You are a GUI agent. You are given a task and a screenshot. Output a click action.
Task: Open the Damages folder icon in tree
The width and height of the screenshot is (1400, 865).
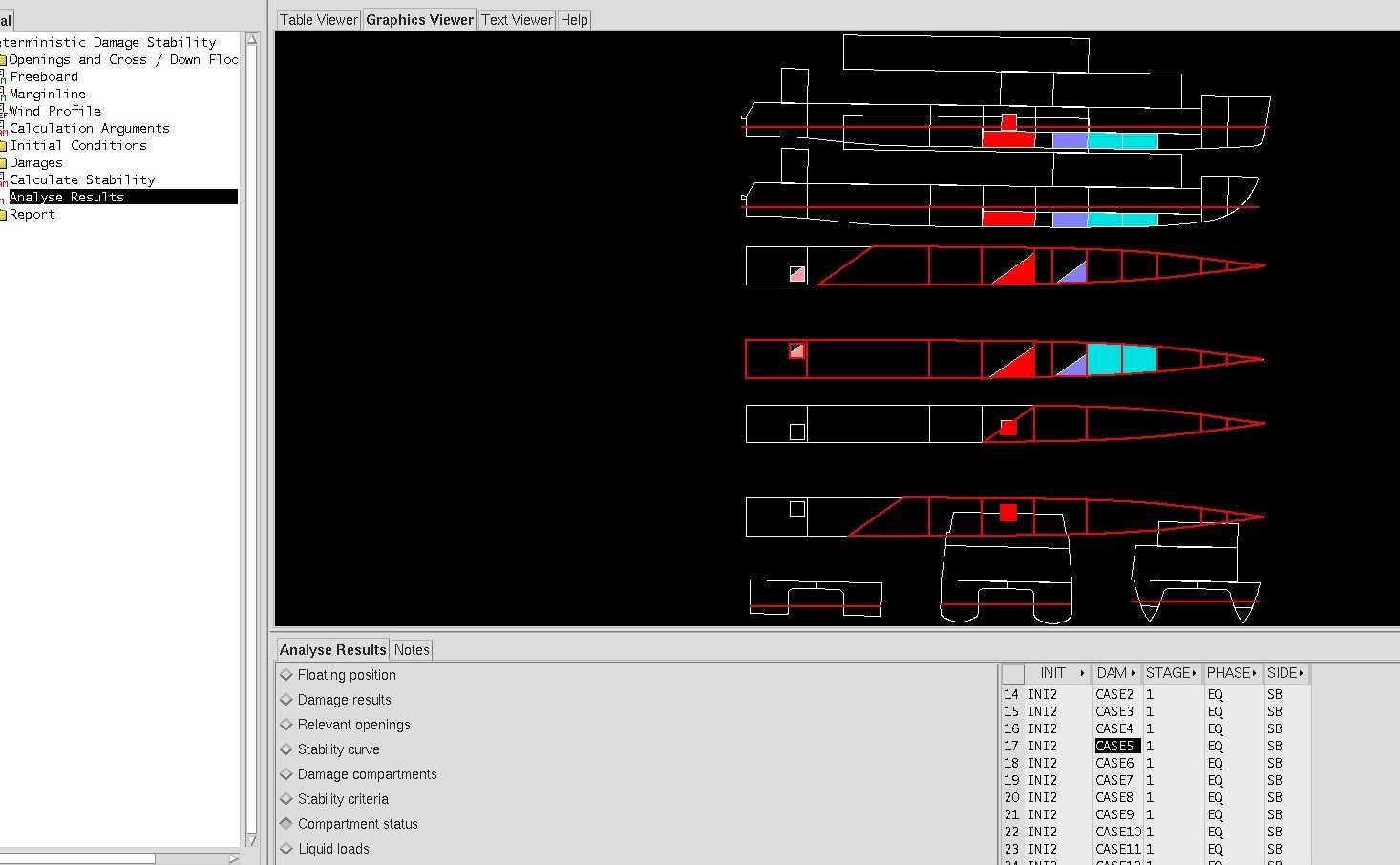pyautogui.click(x=3, y=163)
